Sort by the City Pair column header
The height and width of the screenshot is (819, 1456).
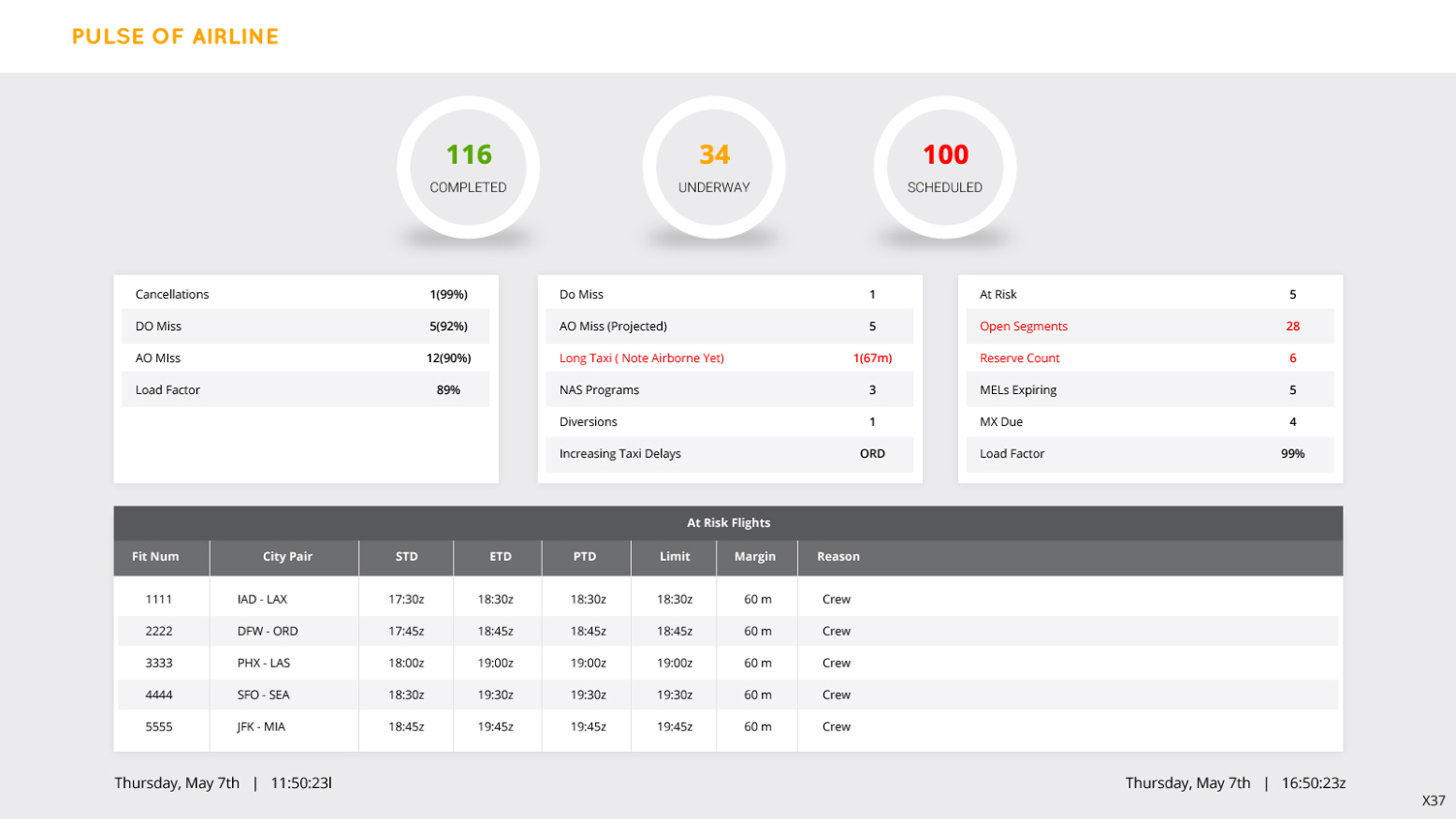click(x=287, y=557)
